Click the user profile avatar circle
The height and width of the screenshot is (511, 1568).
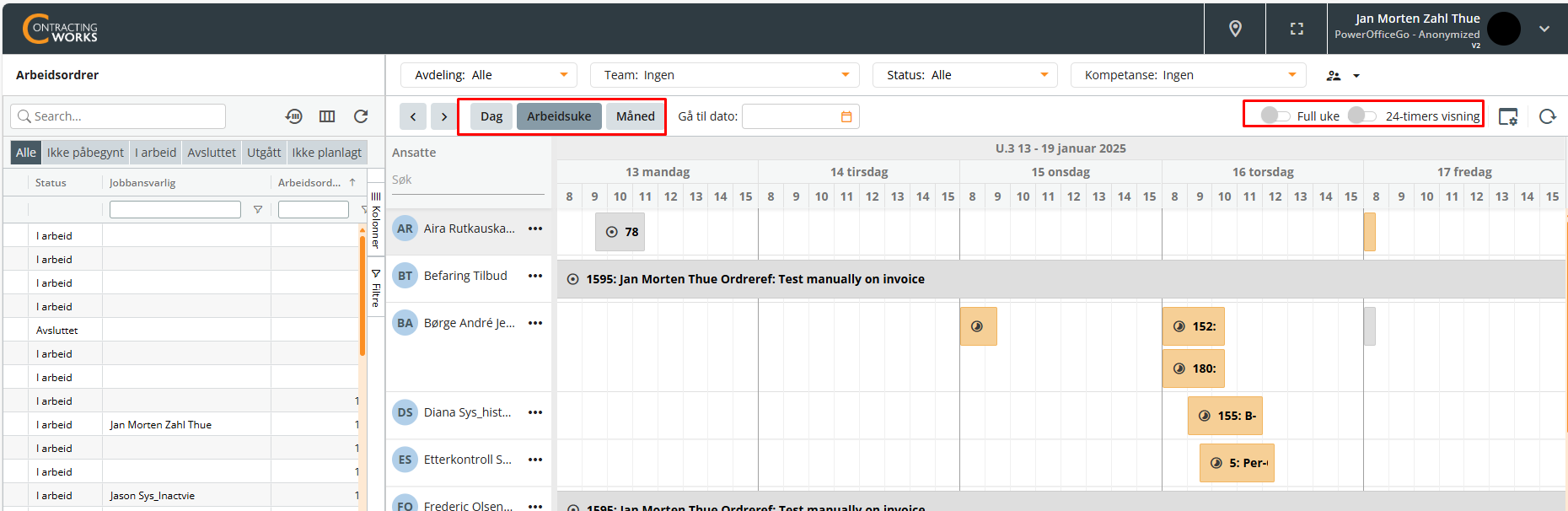[1504, 29]
